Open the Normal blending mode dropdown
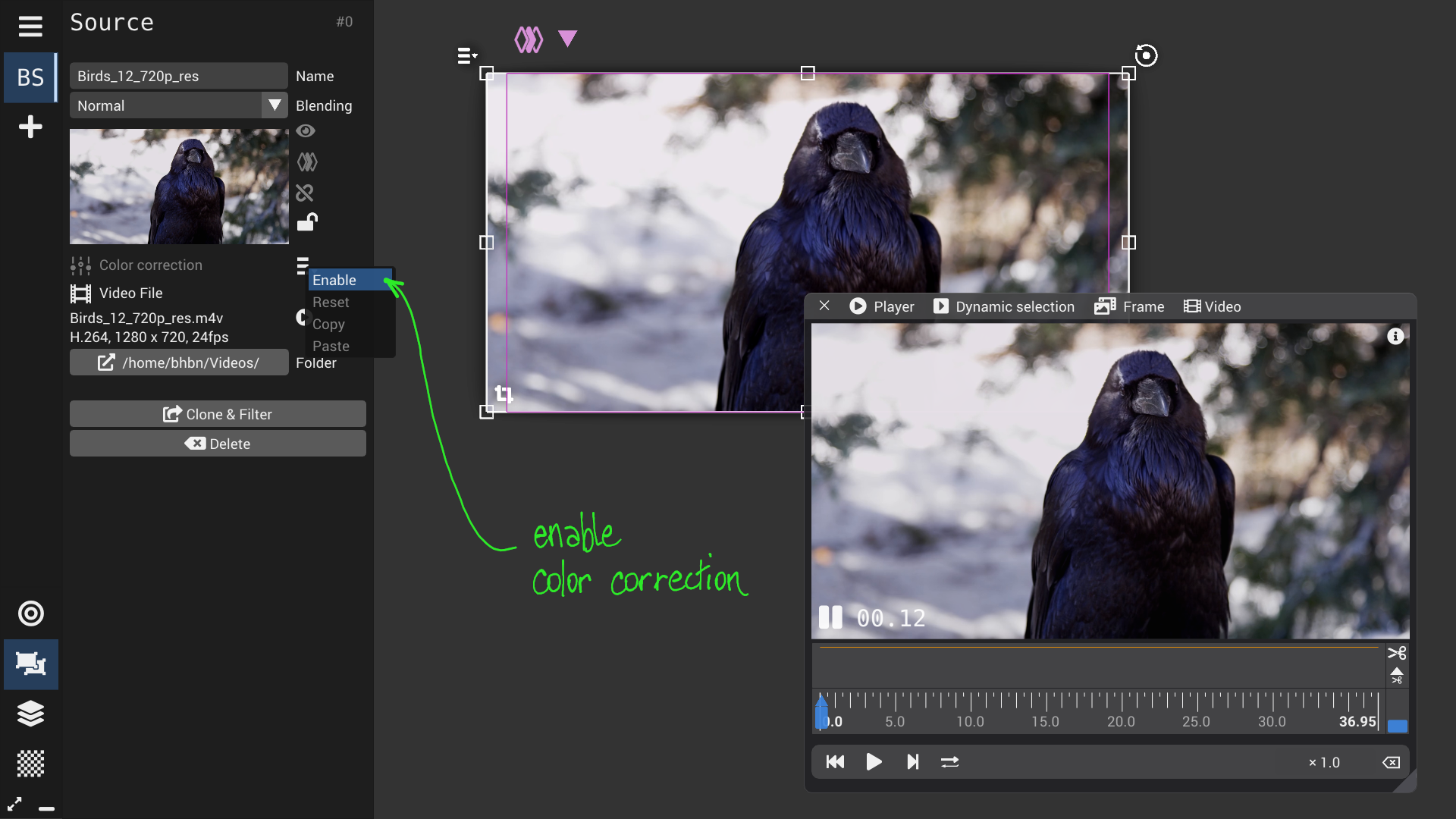The height and width of the screenshot is (819, 1456). click(179, 105)
